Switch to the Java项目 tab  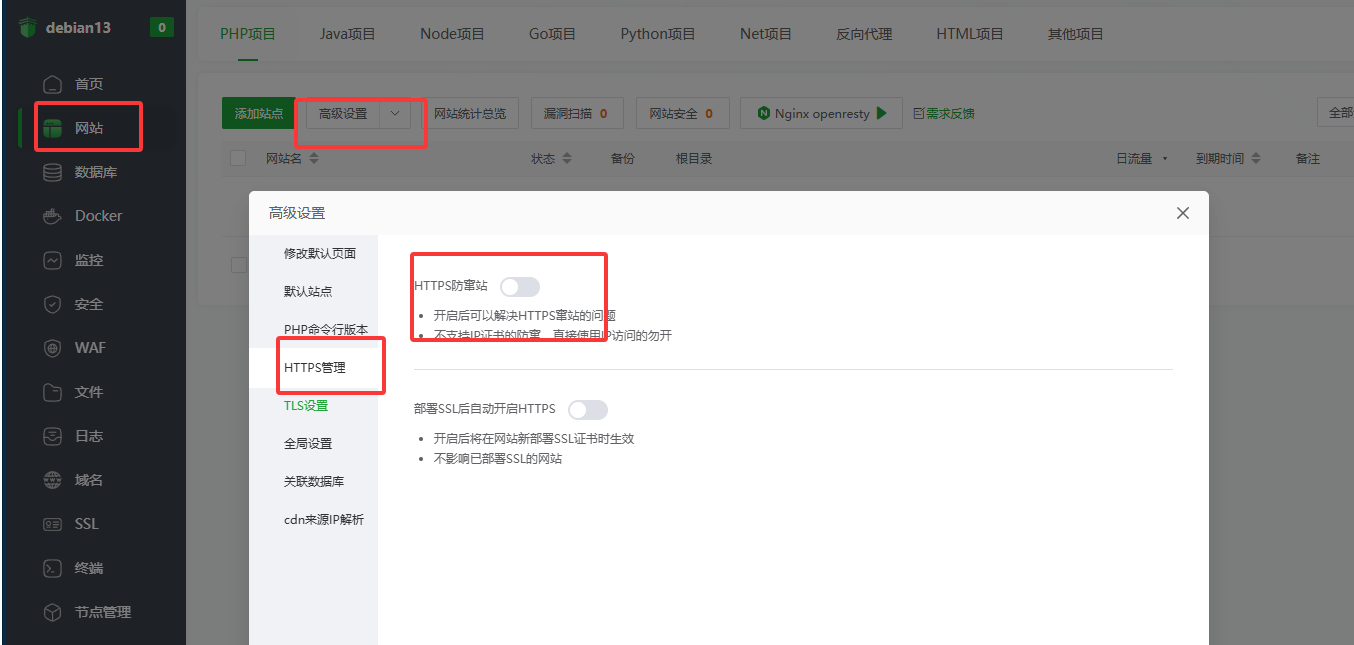tap(348, 34)
